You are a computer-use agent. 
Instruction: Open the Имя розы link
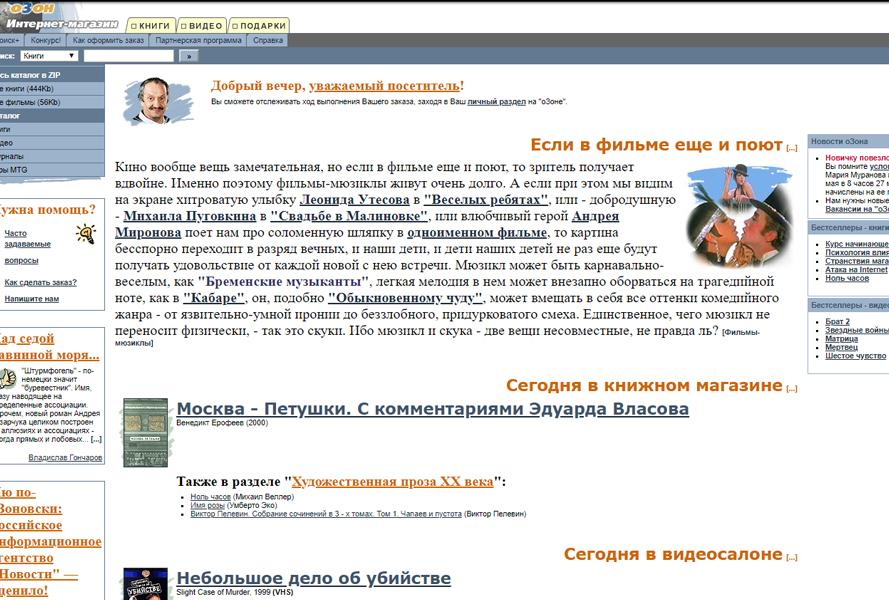(206, 505)
